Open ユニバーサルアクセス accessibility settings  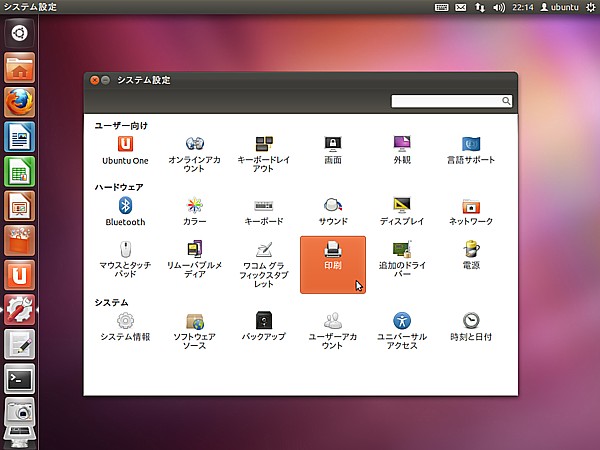pyautogui.click(x=402, y=326)
